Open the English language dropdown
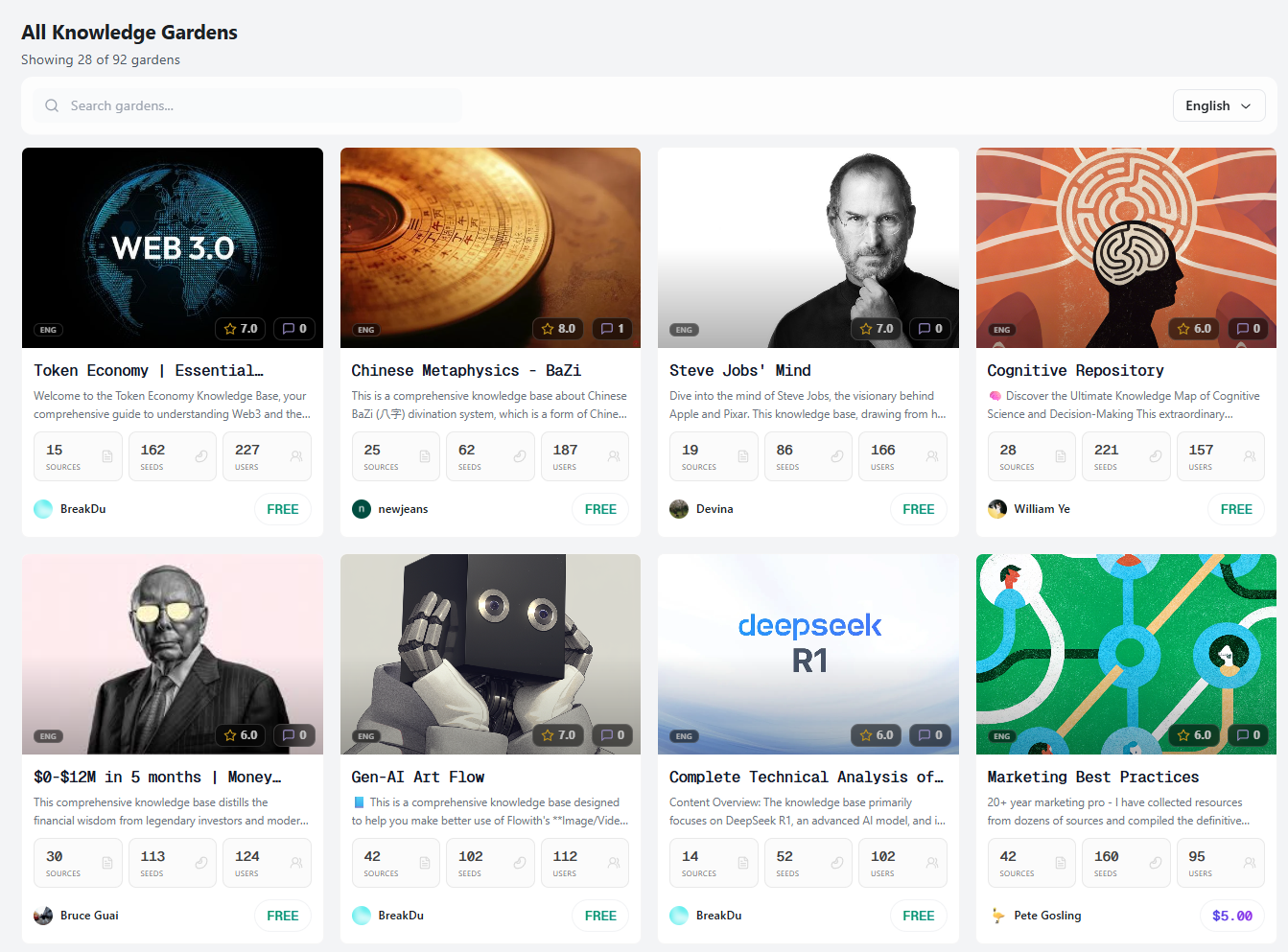Viewport: 1288px width, 952px height. [x=1219, y=105]
